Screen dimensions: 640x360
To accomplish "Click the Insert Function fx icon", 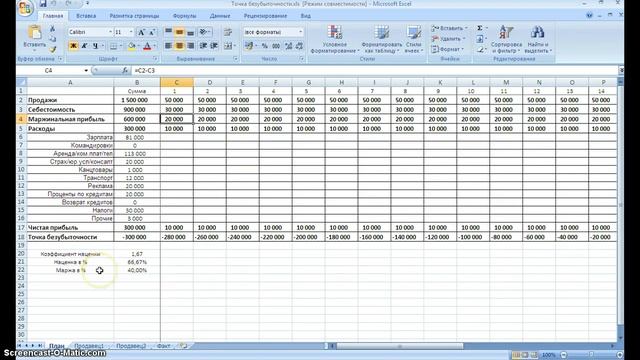I will coord(125,71).
